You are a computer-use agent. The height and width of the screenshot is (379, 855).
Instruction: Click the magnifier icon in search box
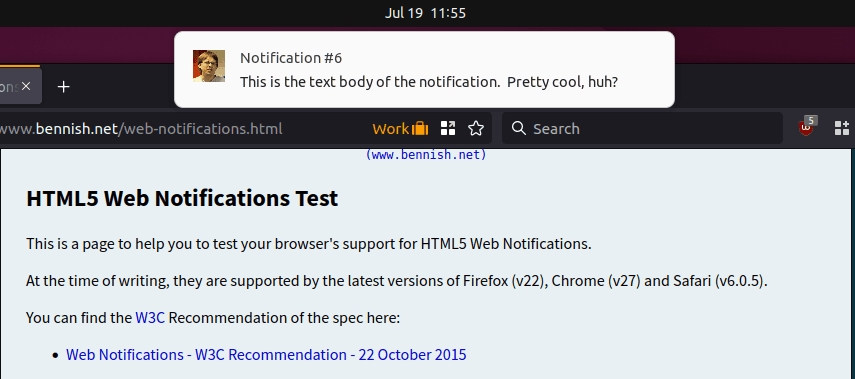[x=519, y=129]
